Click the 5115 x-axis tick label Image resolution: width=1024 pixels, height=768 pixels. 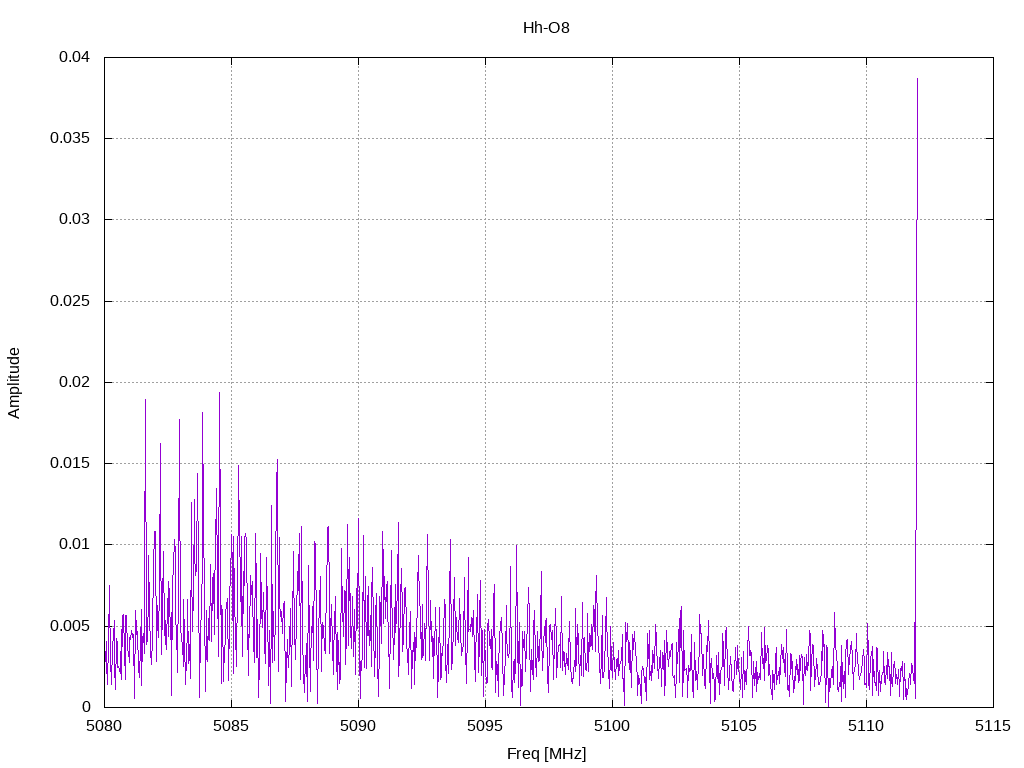(993, 726)
